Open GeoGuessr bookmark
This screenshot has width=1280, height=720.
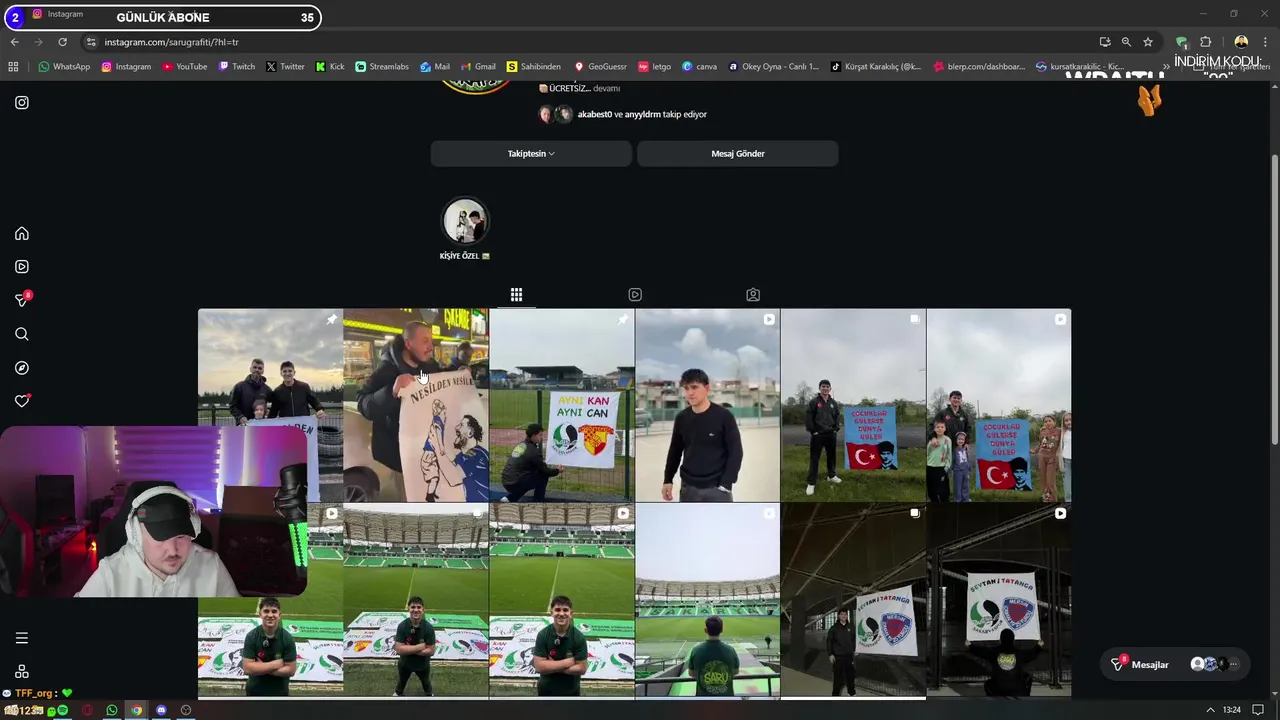click(x=600, y=67)
